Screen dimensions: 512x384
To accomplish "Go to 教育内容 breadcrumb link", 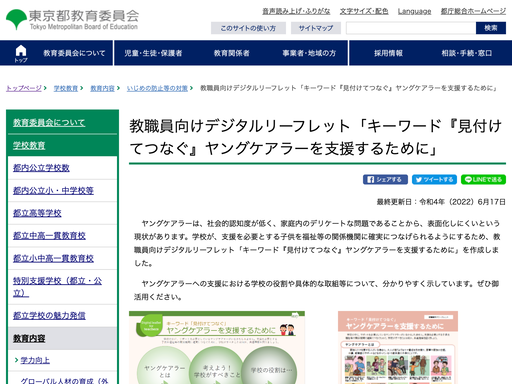I will pyautogui.click(x=102, y=88).
